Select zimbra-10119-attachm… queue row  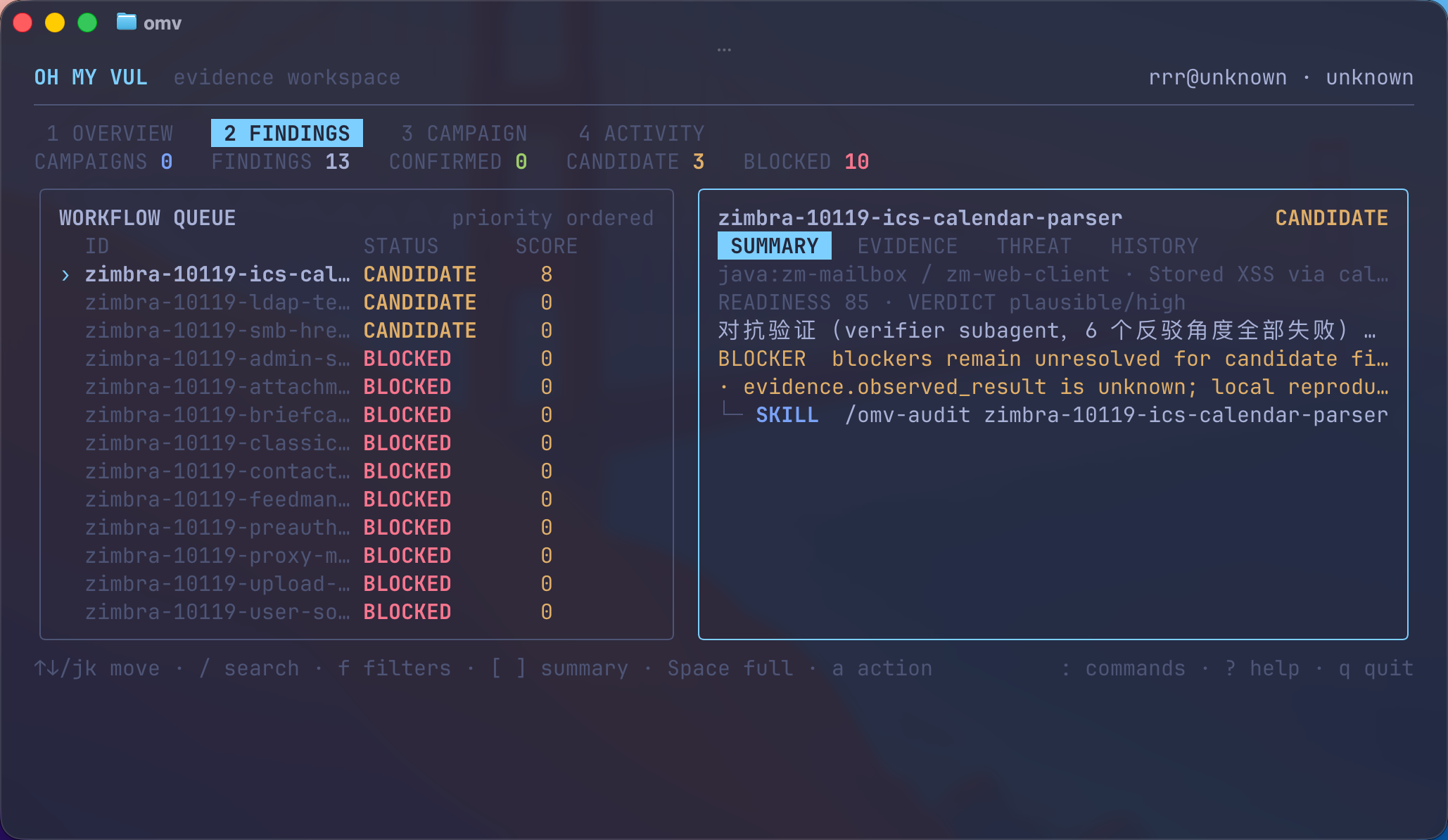357,387
